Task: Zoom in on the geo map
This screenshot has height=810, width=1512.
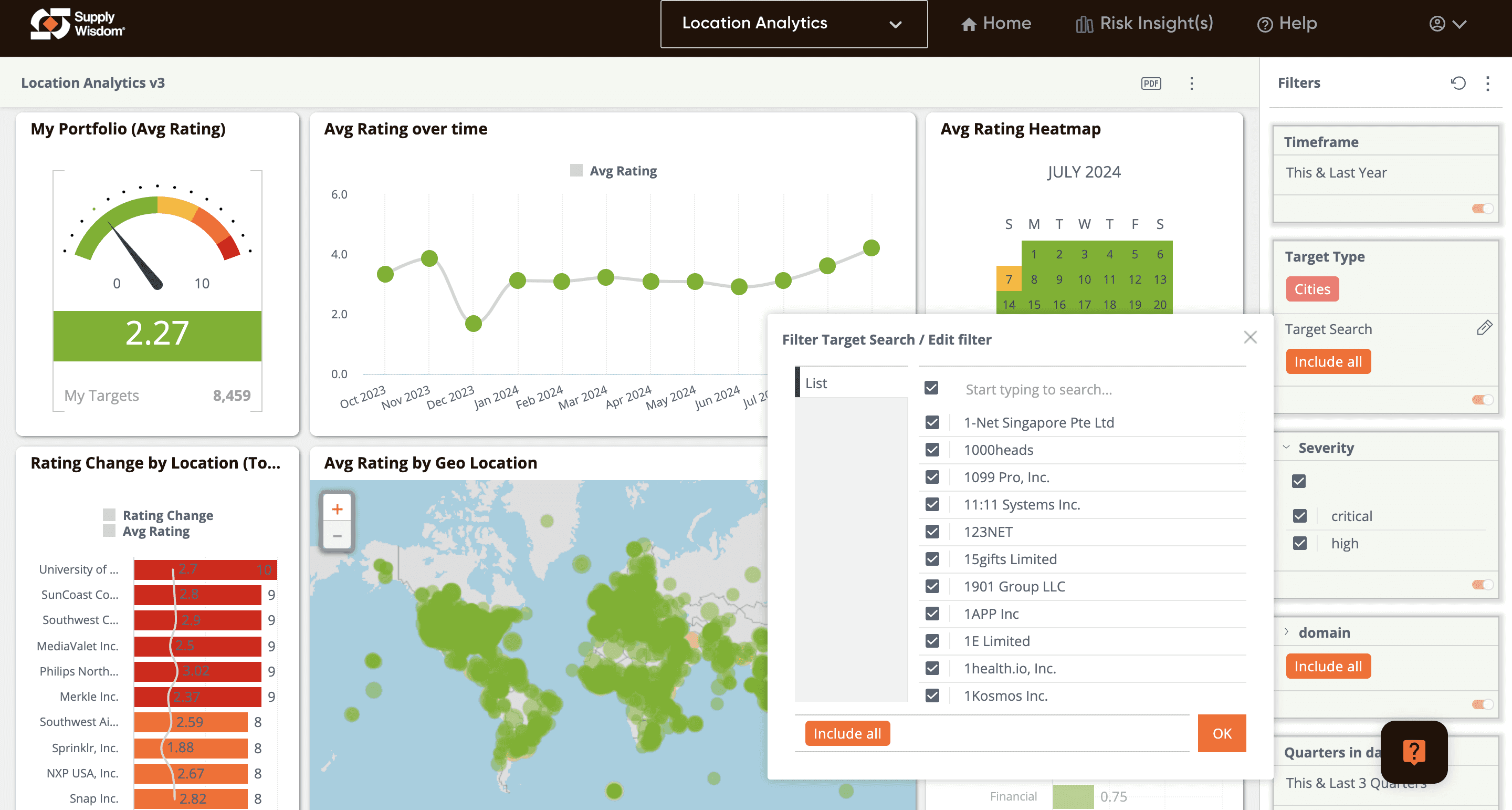Action: [337, 508]
